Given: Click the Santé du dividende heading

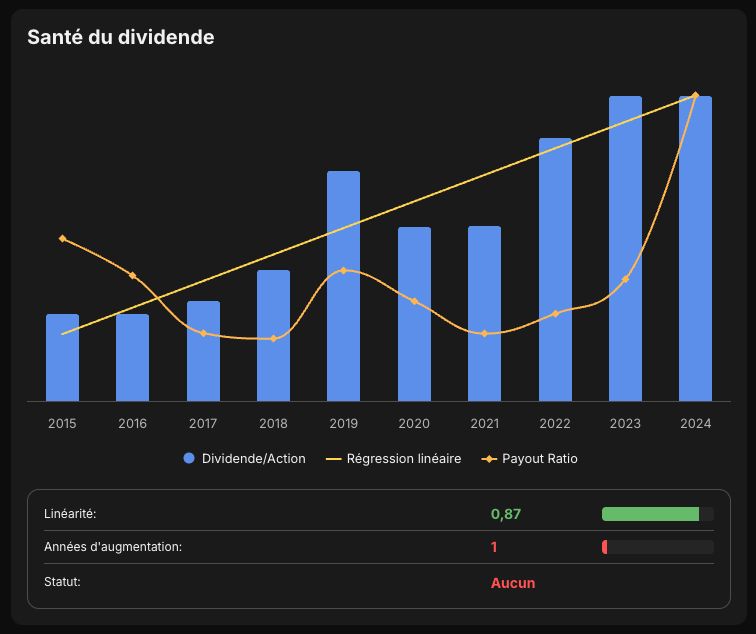Looking at the screenshot, I should (121, 37).
